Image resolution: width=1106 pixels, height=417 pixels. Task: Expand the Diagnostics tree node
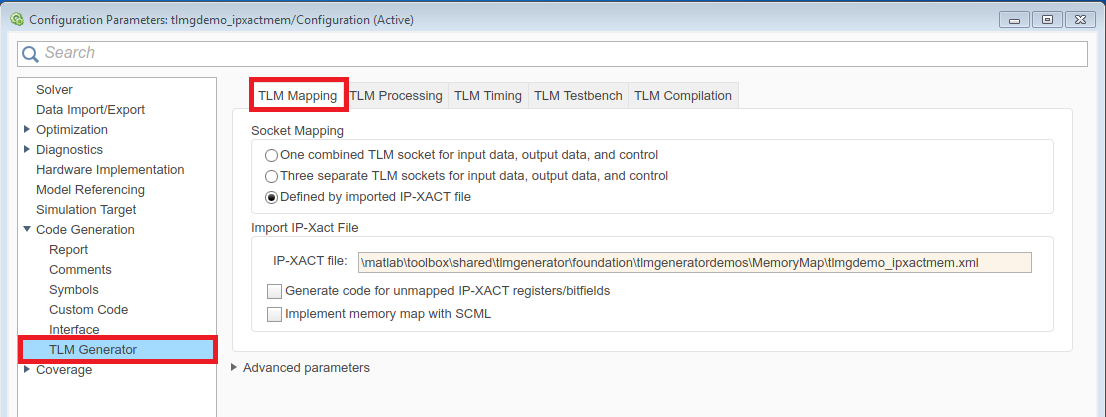click(27, 150)
